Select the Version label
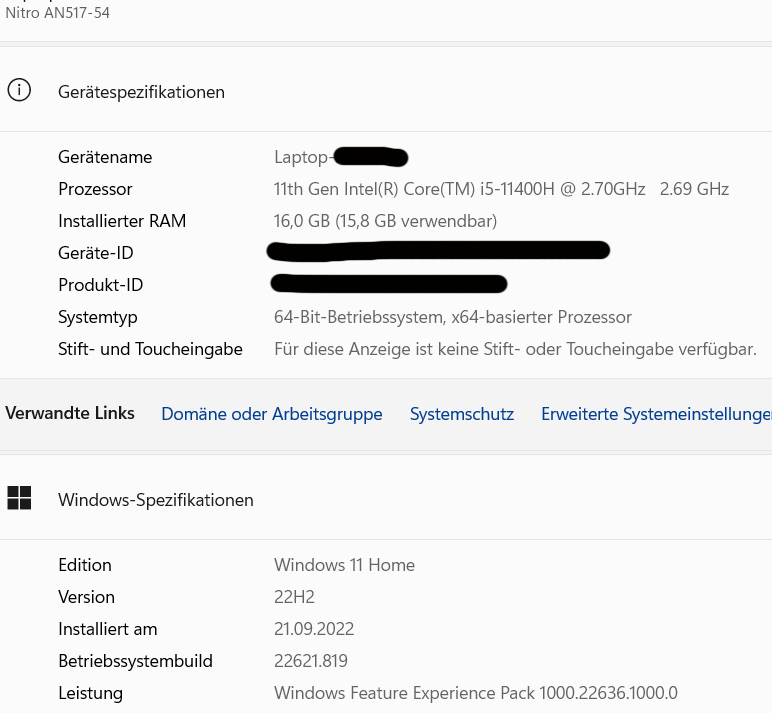 [x=86, y=597]
